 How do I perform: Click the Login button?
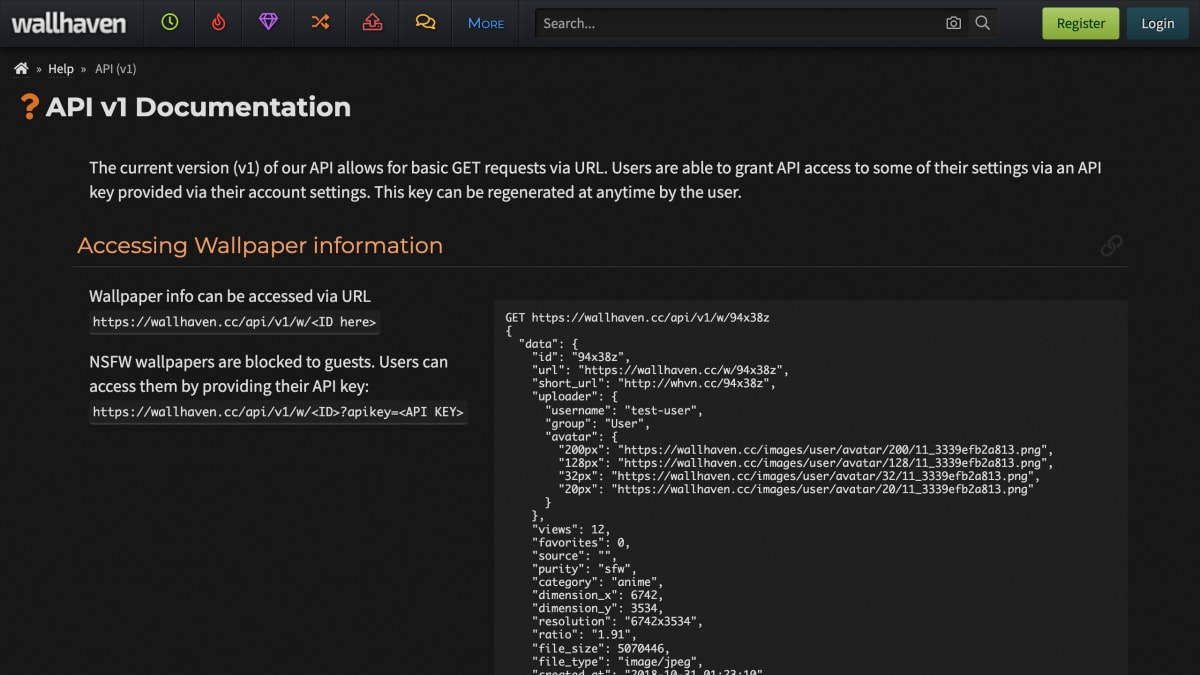(x=1158, y=23)
